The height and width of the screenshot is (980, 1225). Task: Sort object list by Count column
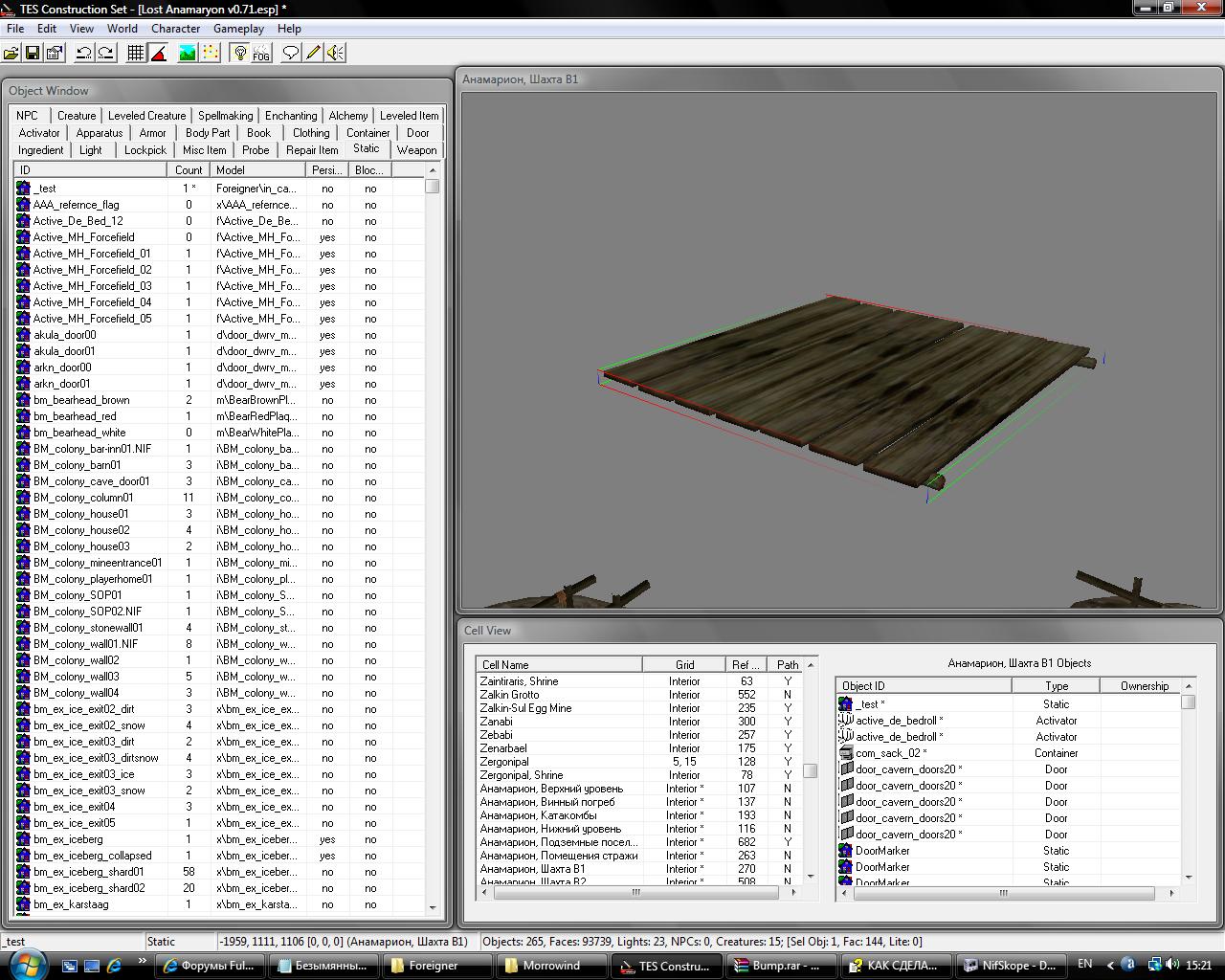(x=189, y=170)
